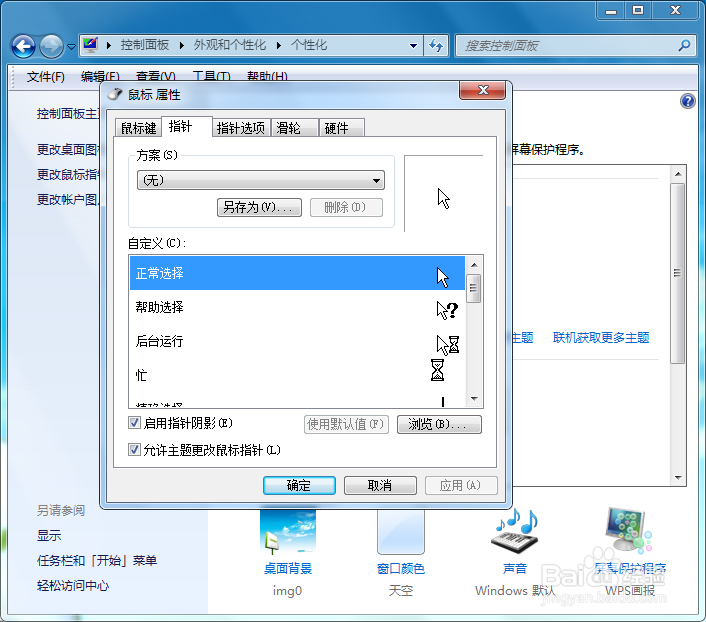Viewport: 706px width, 622px height.
Task: Switch to the 鼠标键 tab
Action: (x=138, y=128)
